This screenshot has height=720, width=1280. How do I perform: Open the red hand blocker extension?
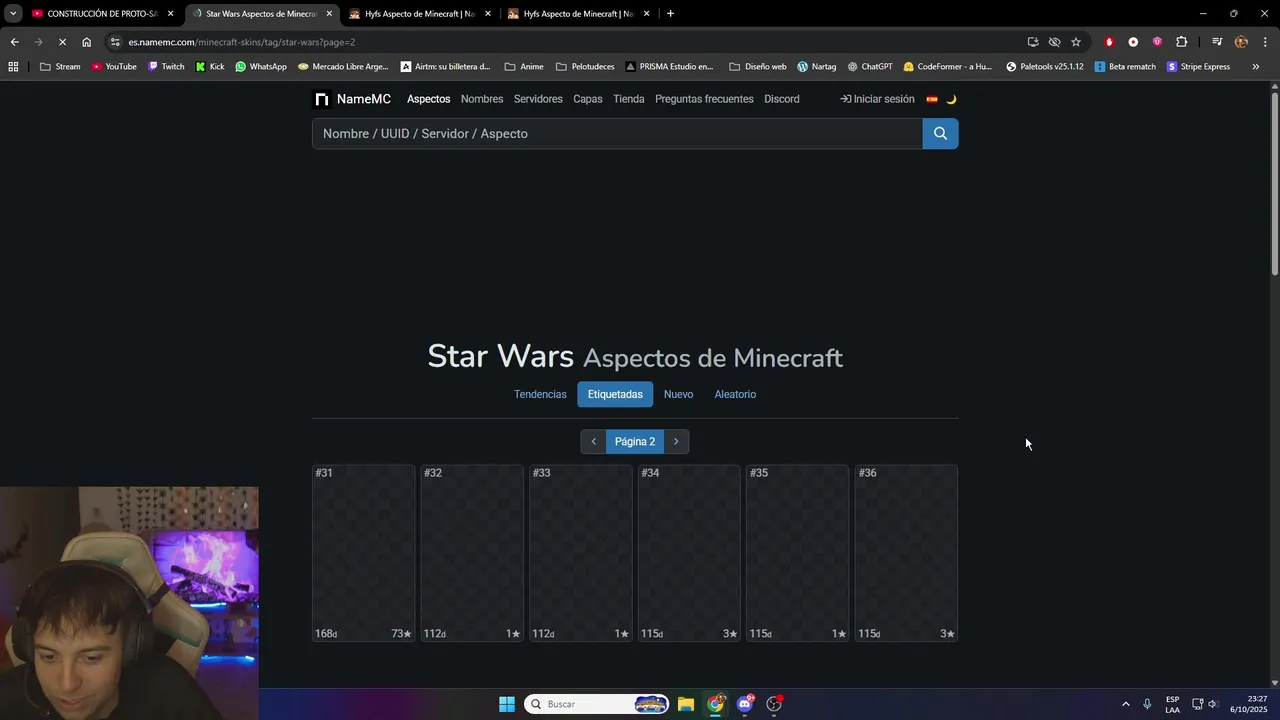pyautogui.click(x=1109, y=42)
